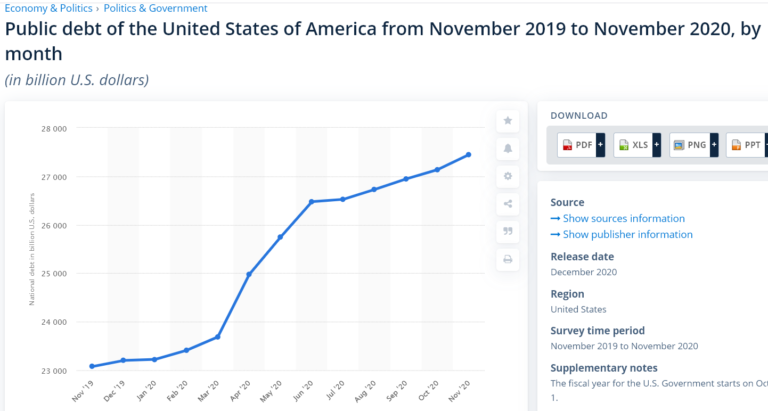This screenshot has width=768, height=411.
Task: Open Show publisher information link
Action: [x=622, y=235]
